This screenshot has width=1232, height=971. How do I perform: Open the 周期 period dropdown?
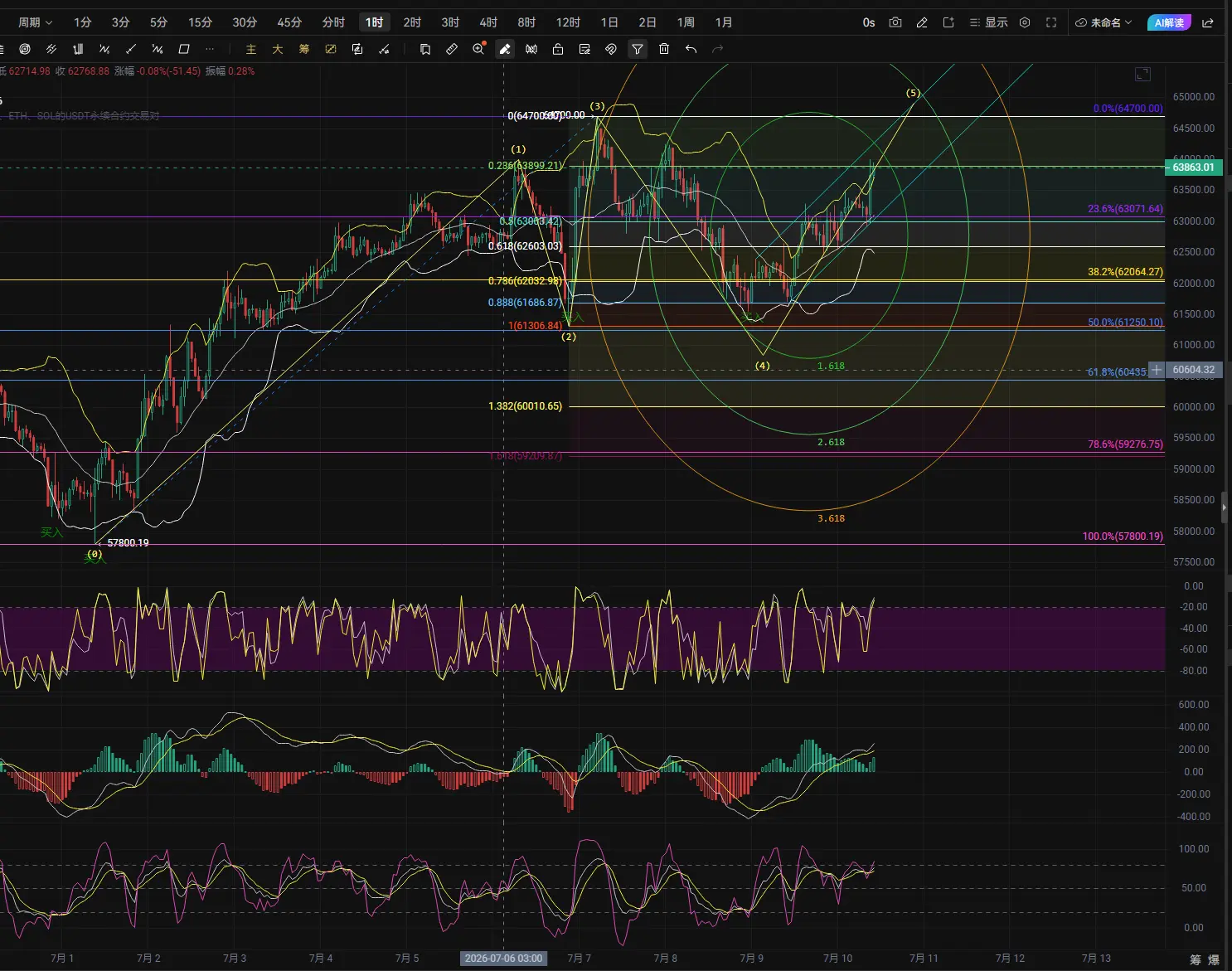click(35, 22)
